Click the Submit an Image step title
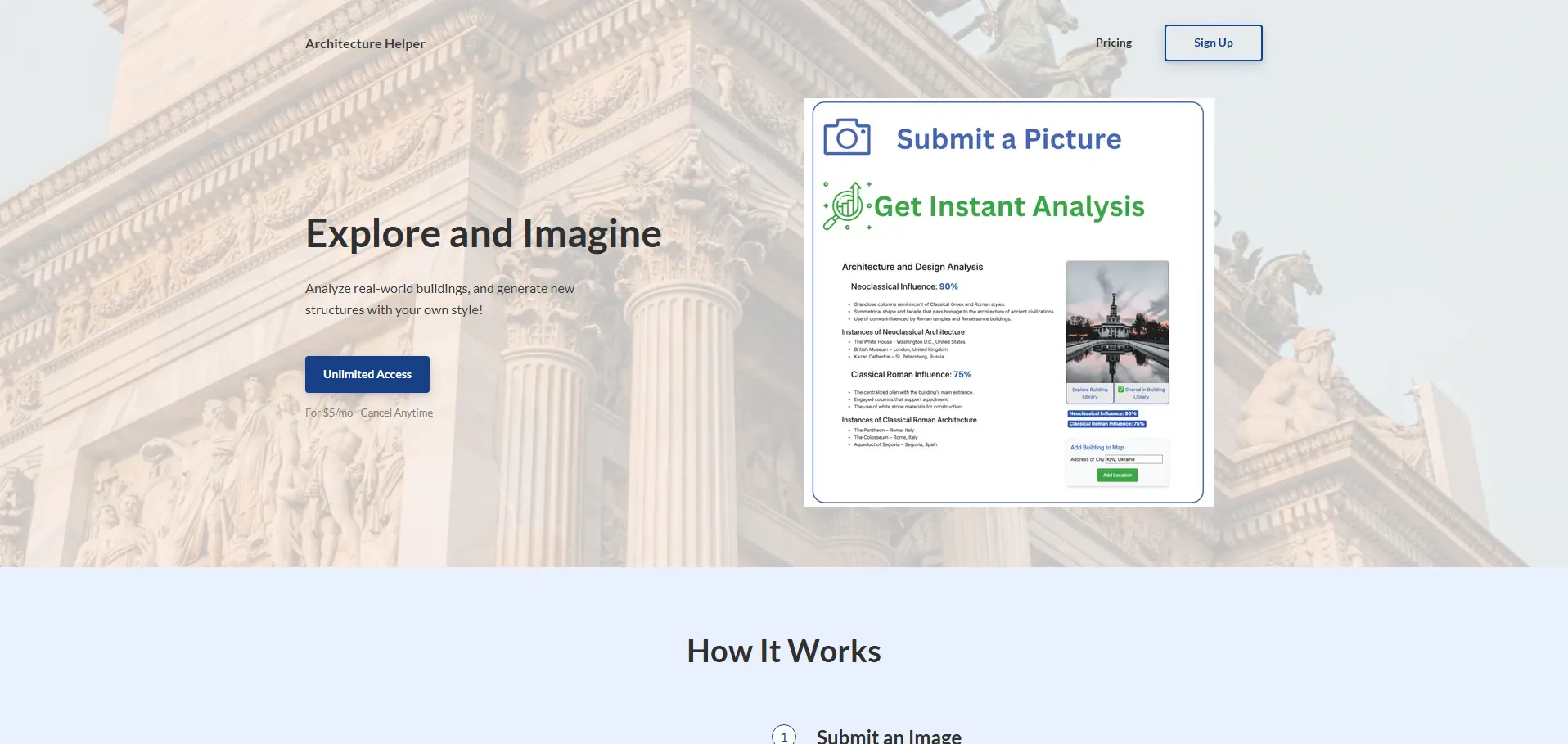This screenshot has height=744, width=1568. (x=889, y=736)
